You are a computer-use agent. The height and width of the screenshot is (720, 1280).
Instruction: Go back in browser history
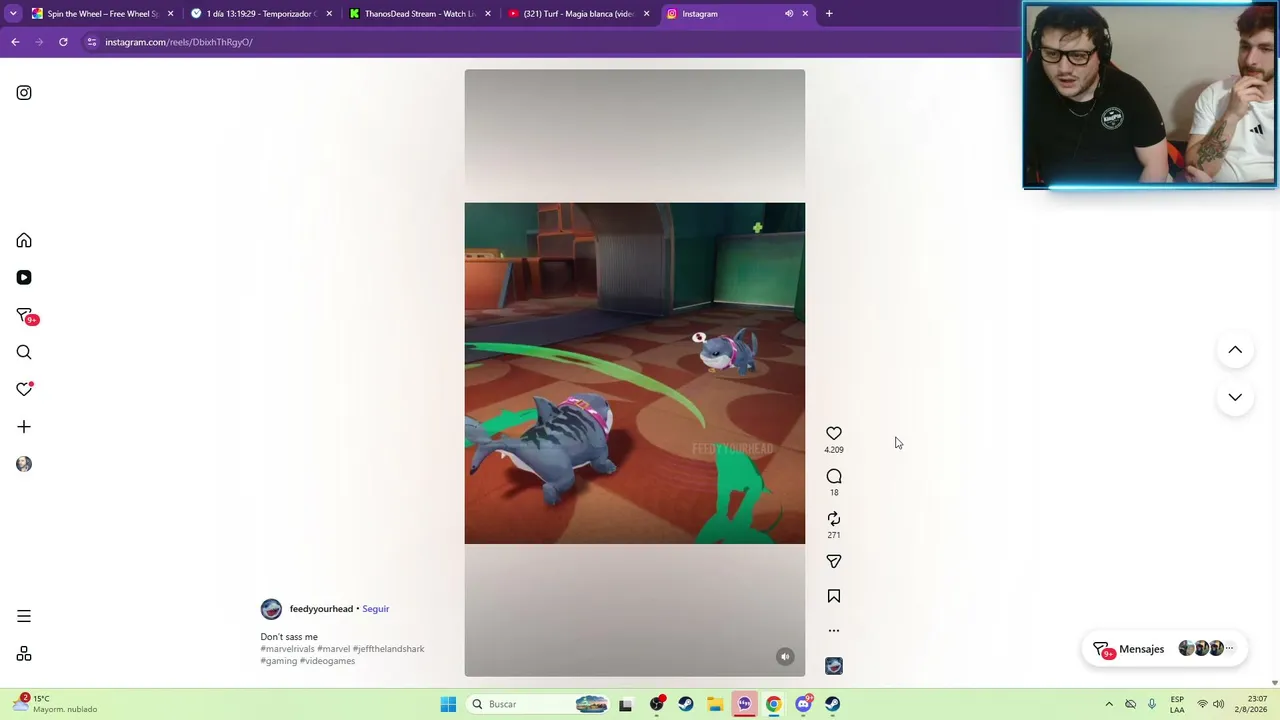15,42
